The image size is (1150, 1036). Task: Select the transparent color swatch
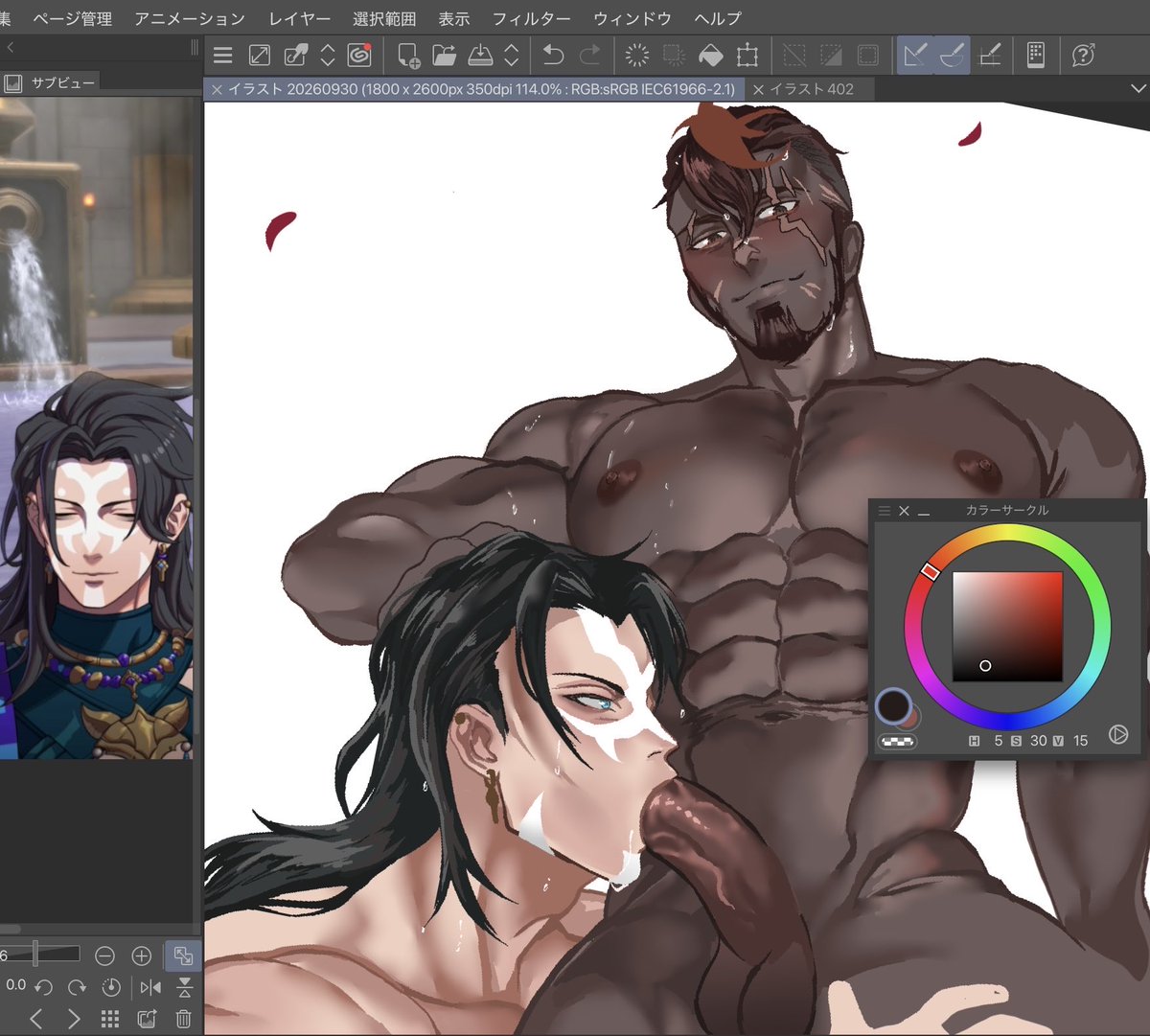coord(897,741)
